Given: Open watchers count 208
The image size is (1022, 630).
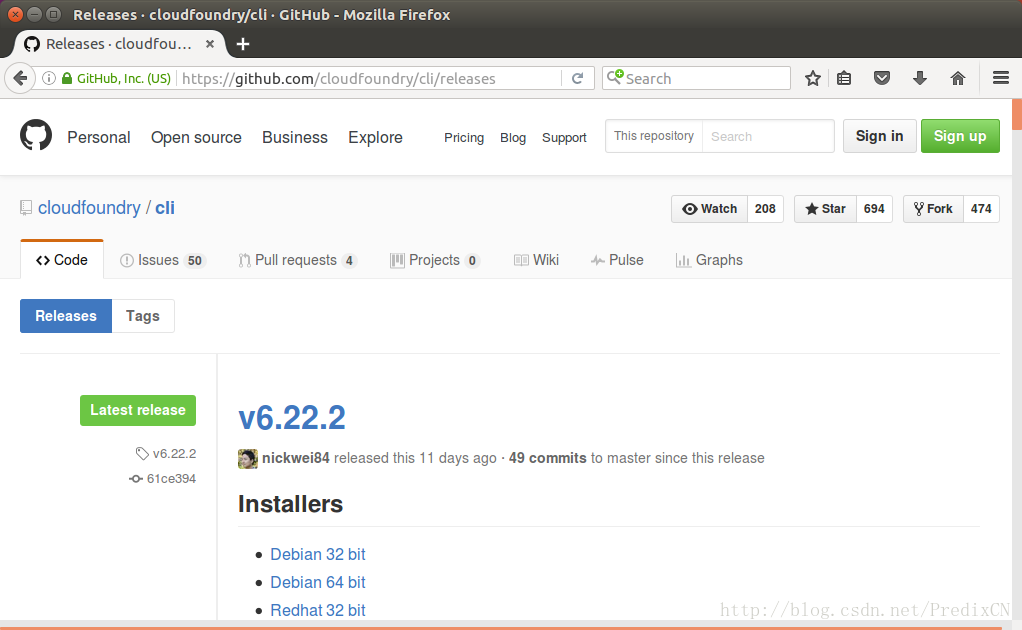Looking at the screenshot, I should point(765,209).
